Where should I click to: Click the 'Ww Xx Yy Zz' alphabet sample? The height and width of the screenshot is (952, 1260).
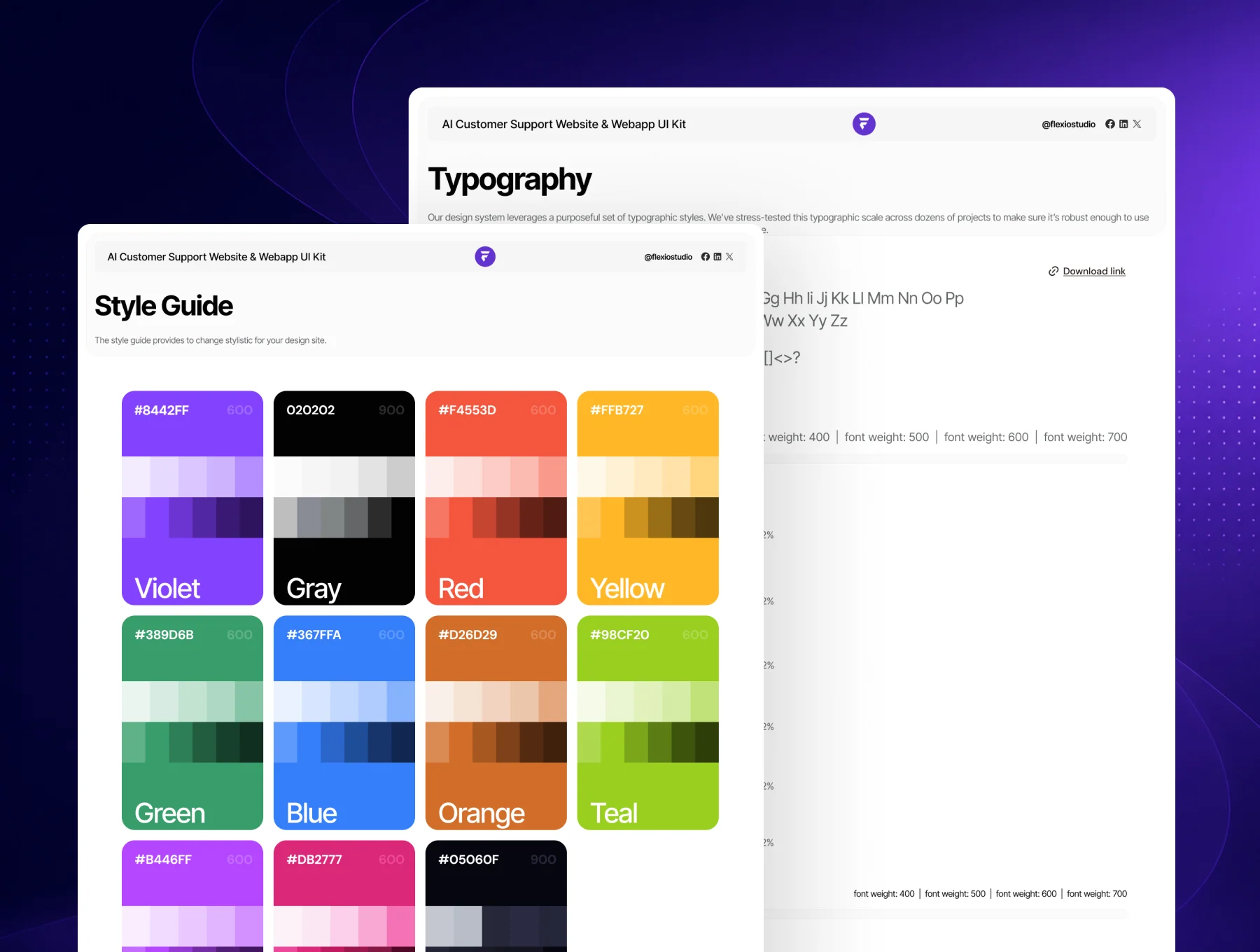tap(806, 321)
